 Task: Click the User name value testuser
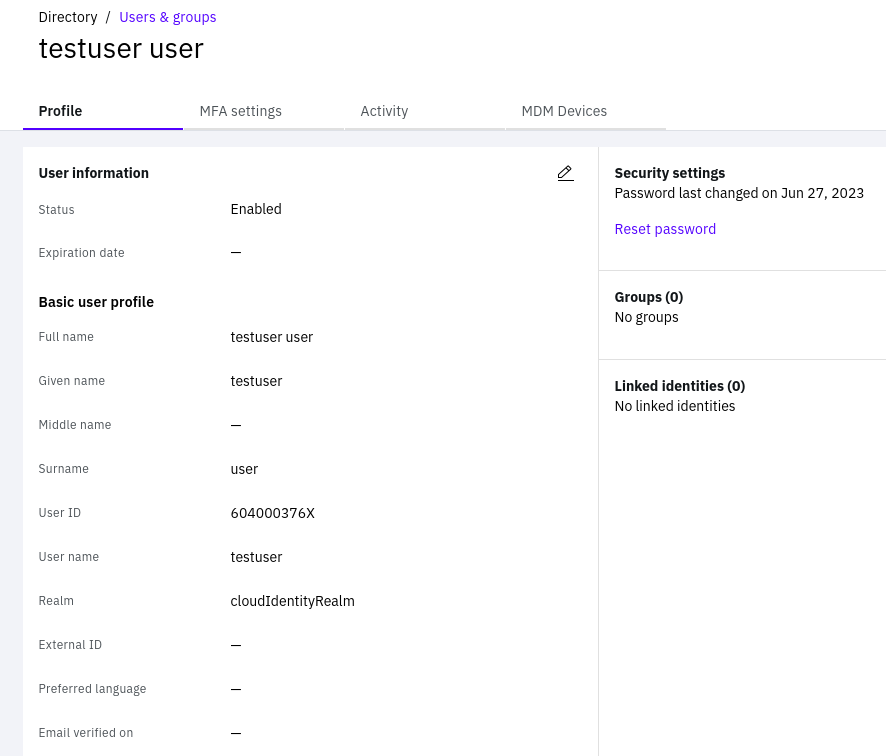pos(256,557)
